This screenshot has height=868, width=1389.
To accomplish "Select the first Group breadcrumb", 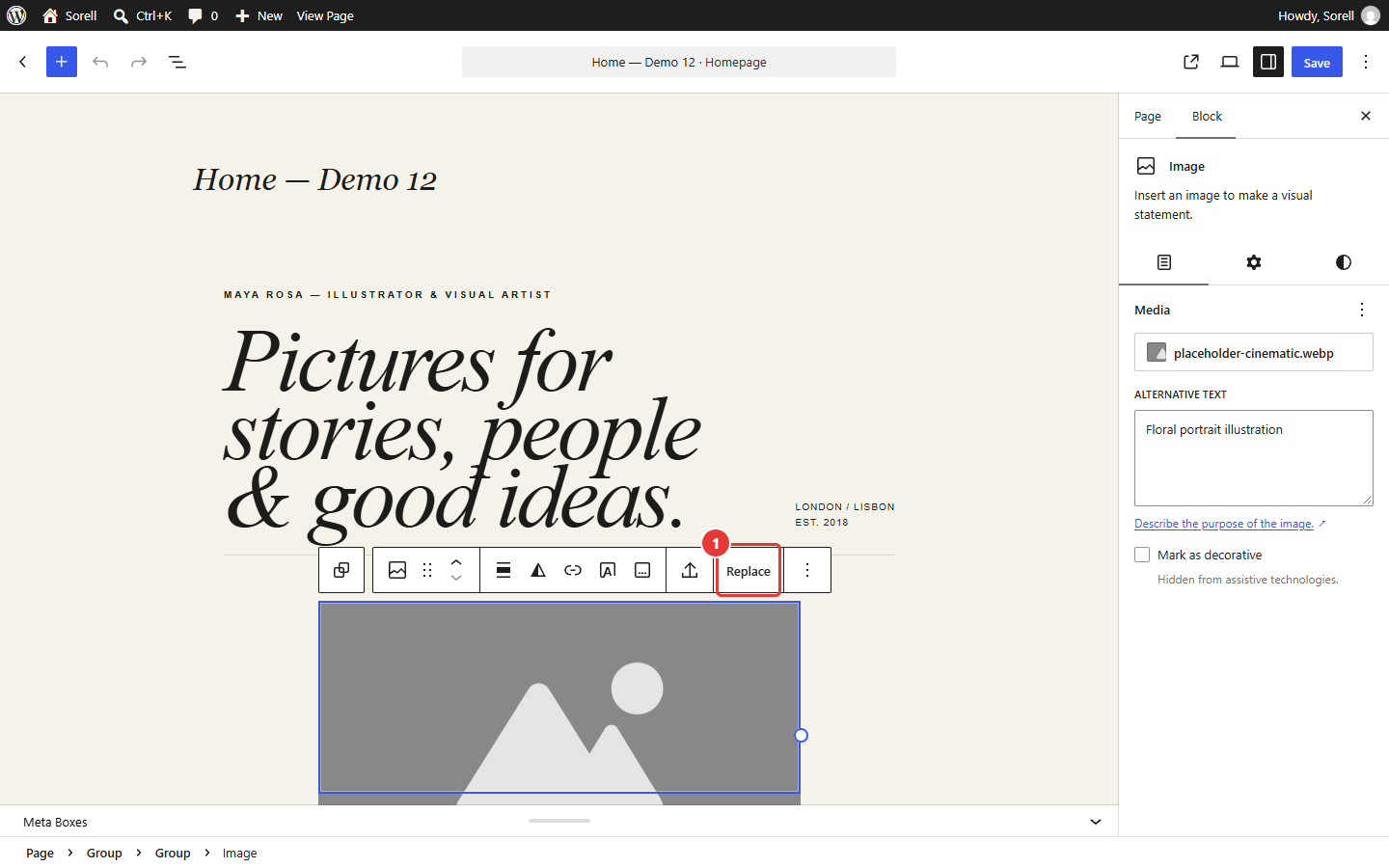I will 104,853.
